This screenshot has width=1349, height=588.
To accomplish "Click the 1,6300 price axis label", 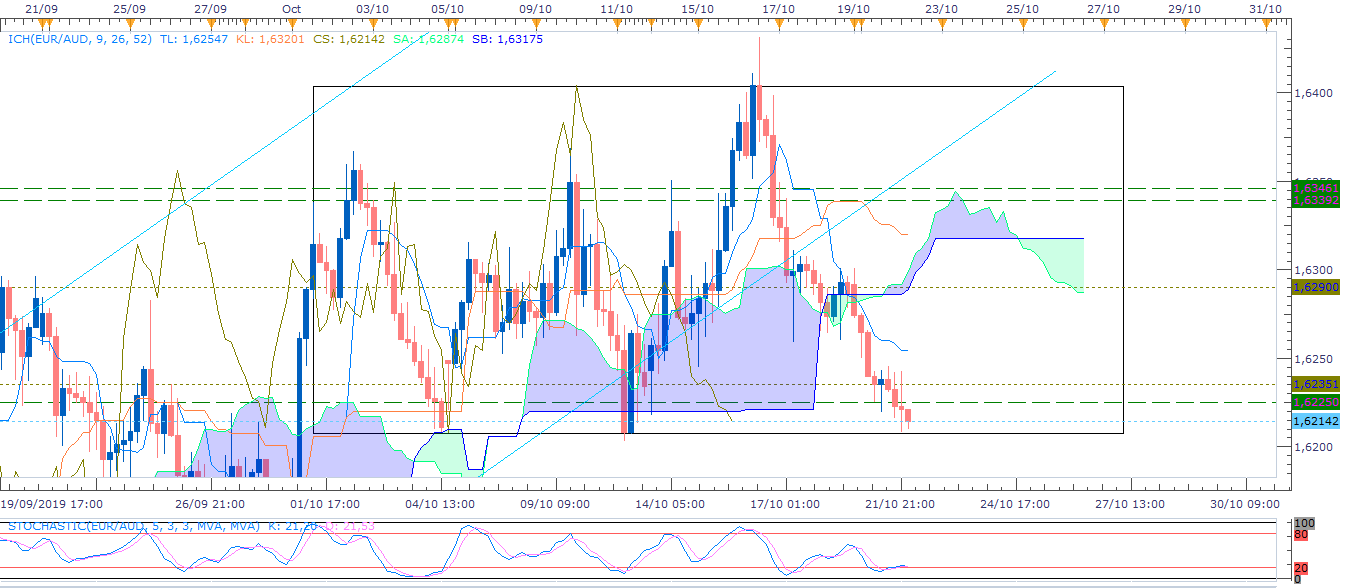I will (x=1314, y=270).
